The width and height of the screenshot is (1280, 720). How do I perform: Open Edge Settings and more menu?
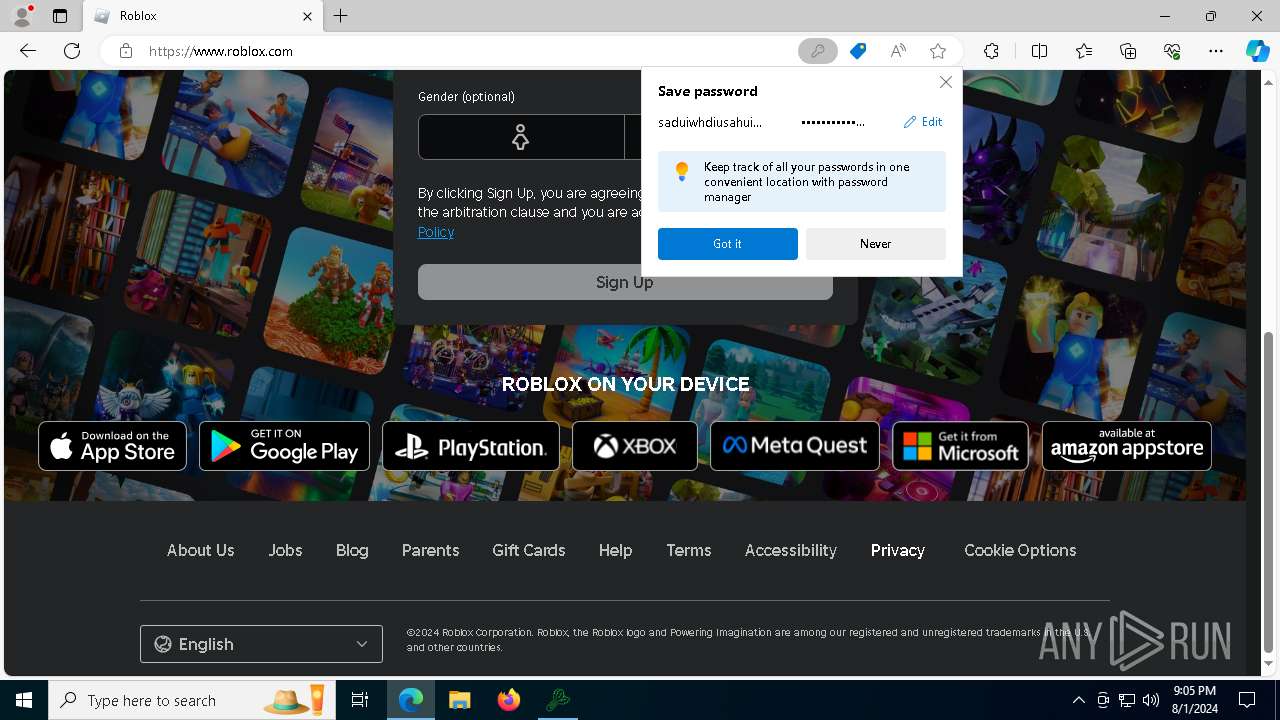(1216, 51)
